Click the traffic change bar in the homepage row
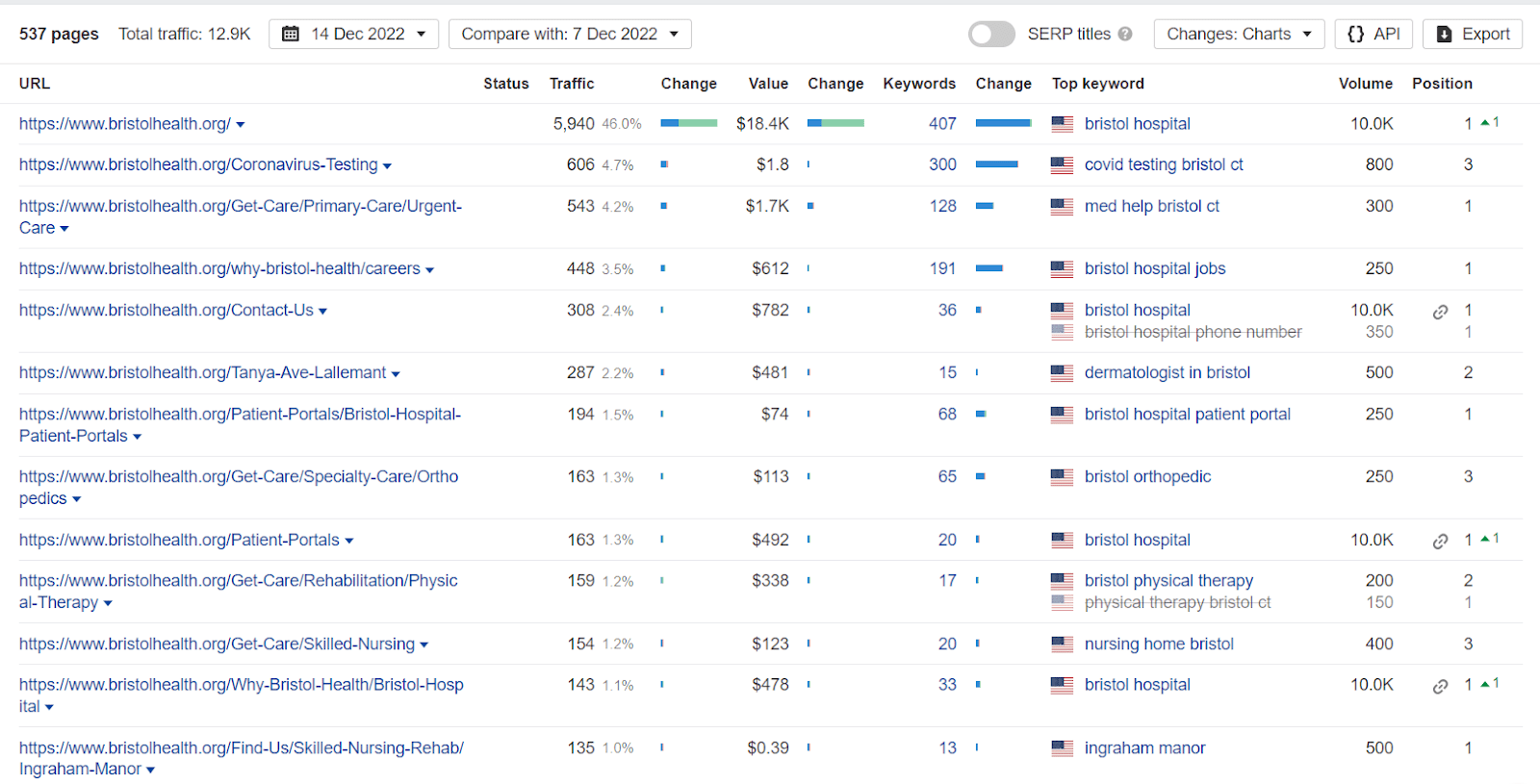This screenshot has width=1540, height=784. click(x=689, y=123)
